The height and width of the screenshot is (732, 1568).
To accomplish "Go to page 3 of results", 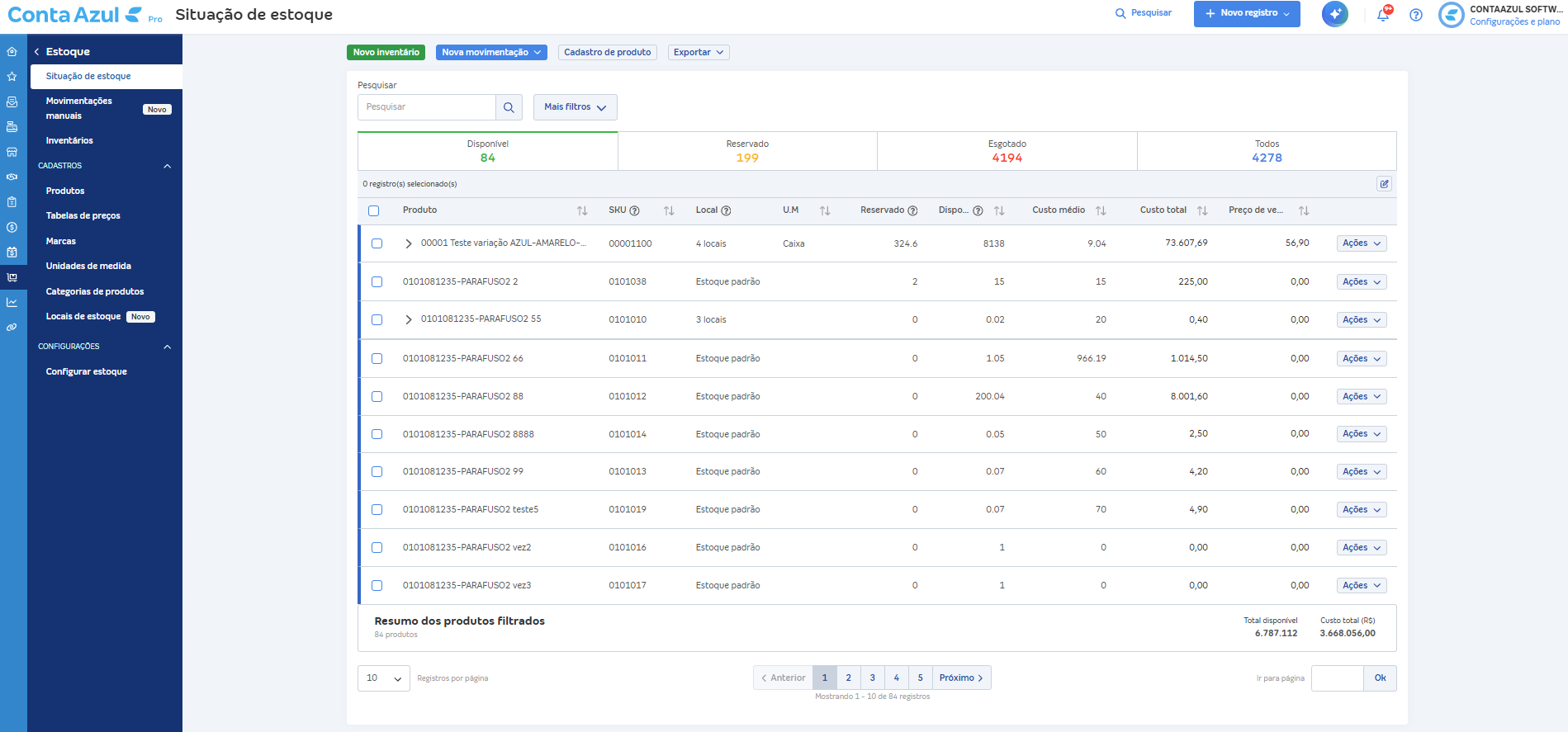I will tap(872, 678).
